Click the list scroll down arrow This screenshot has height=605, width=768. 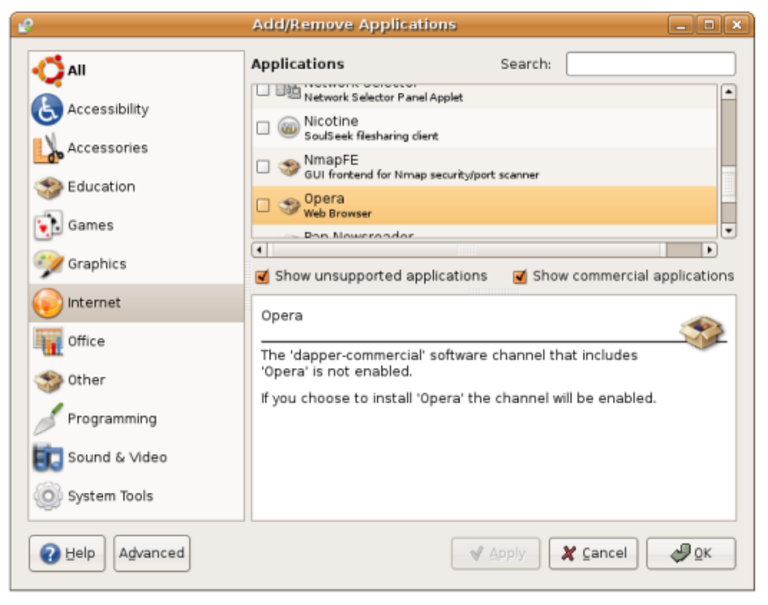(729, 231)
